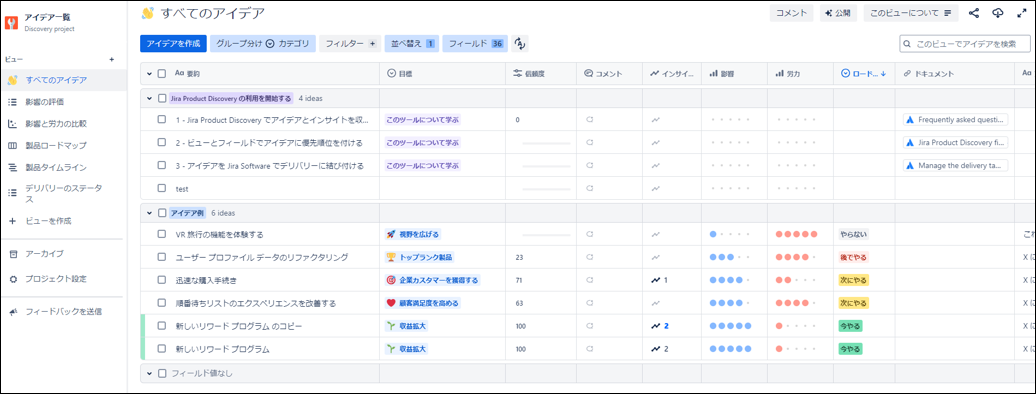
Task: Click the 製品ロードマップ board icon in sidebar
Action: coord(13,145)
